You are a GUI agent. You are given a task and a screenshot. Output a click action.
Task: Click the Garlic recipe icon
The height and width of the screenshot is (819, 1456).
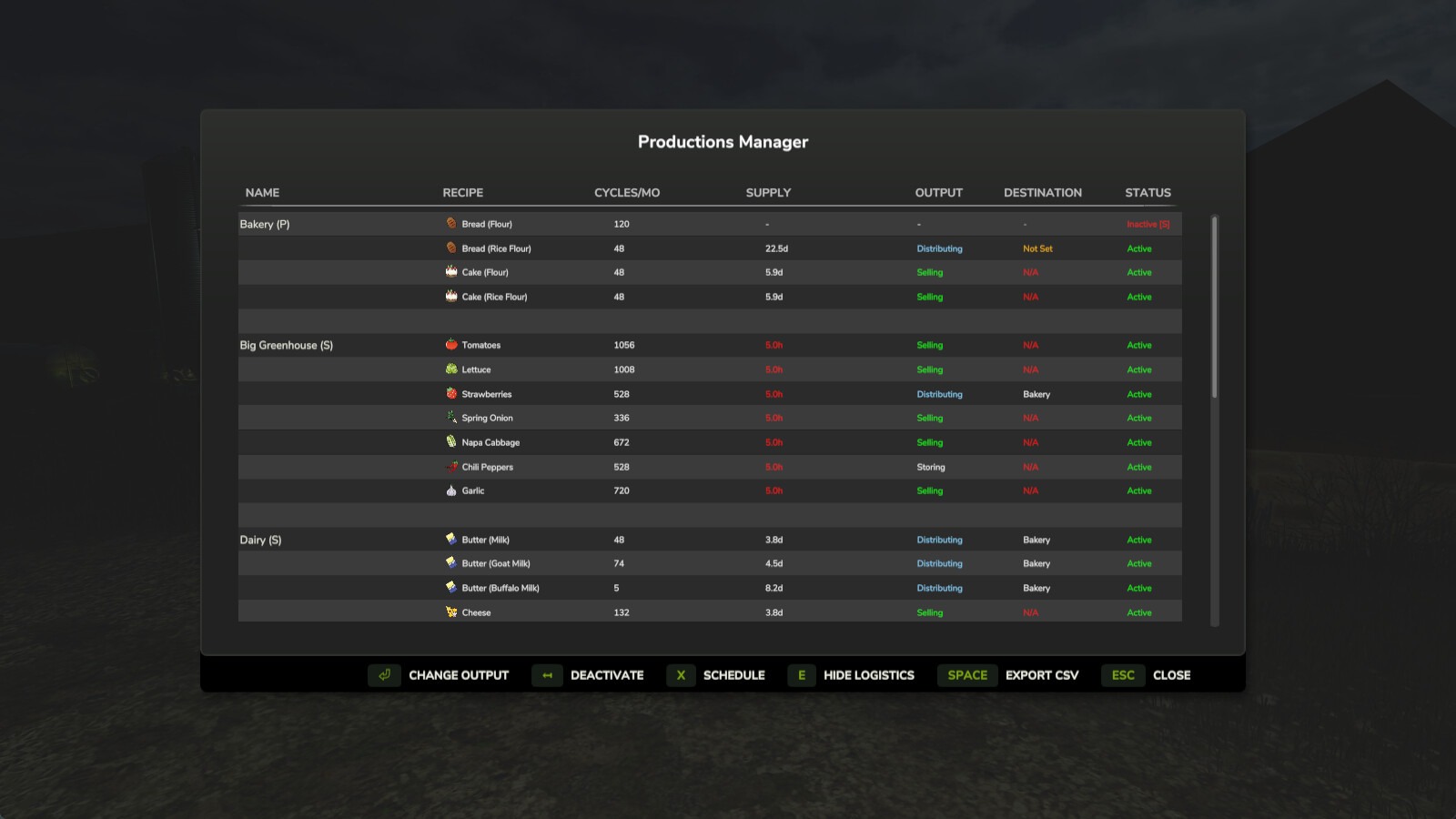[451, 490]
